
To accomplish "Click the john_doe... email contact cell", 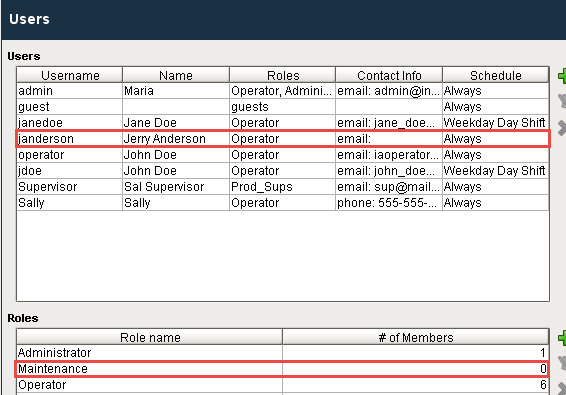I will point(389,170).
